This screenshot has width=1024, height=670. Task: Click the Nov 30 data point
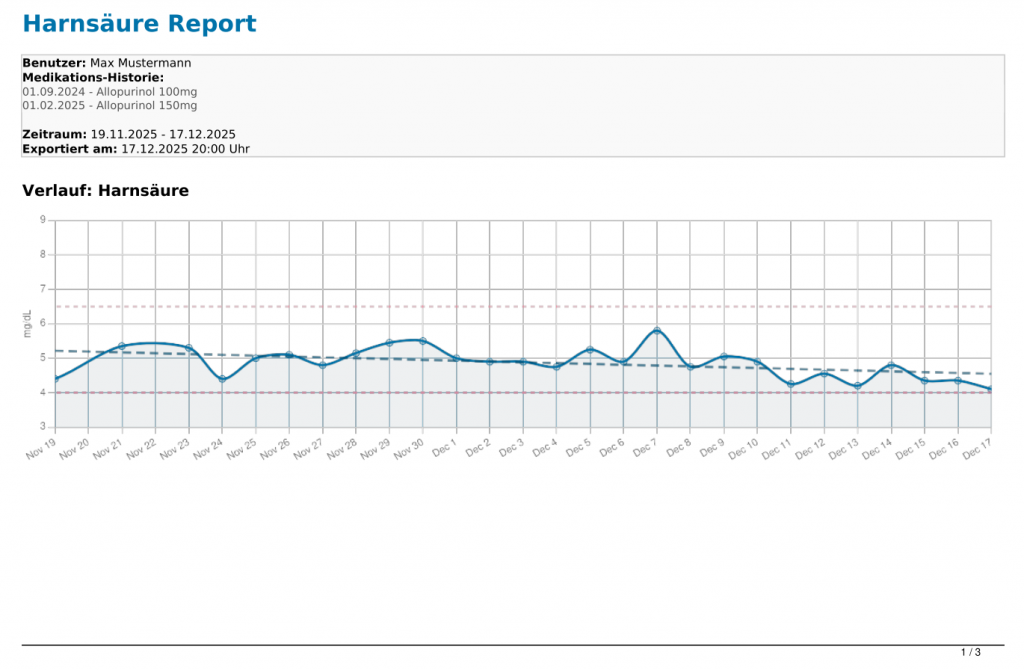(423, 341)
